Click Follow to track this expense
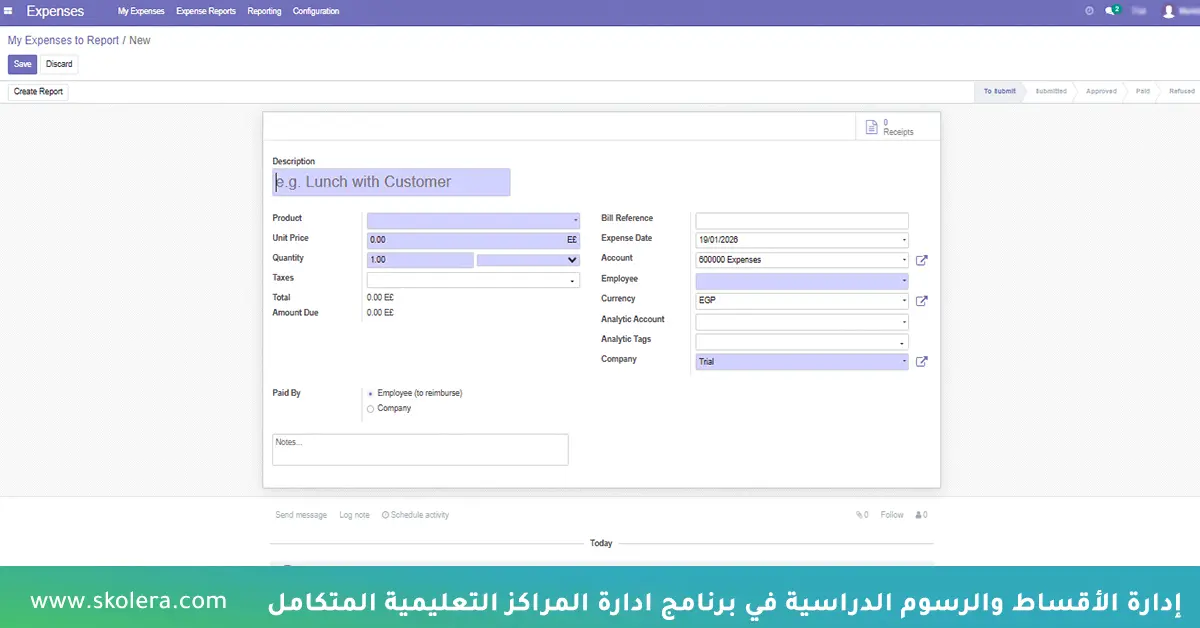Viewport: 1200px width, 628px height. [891, 514]
